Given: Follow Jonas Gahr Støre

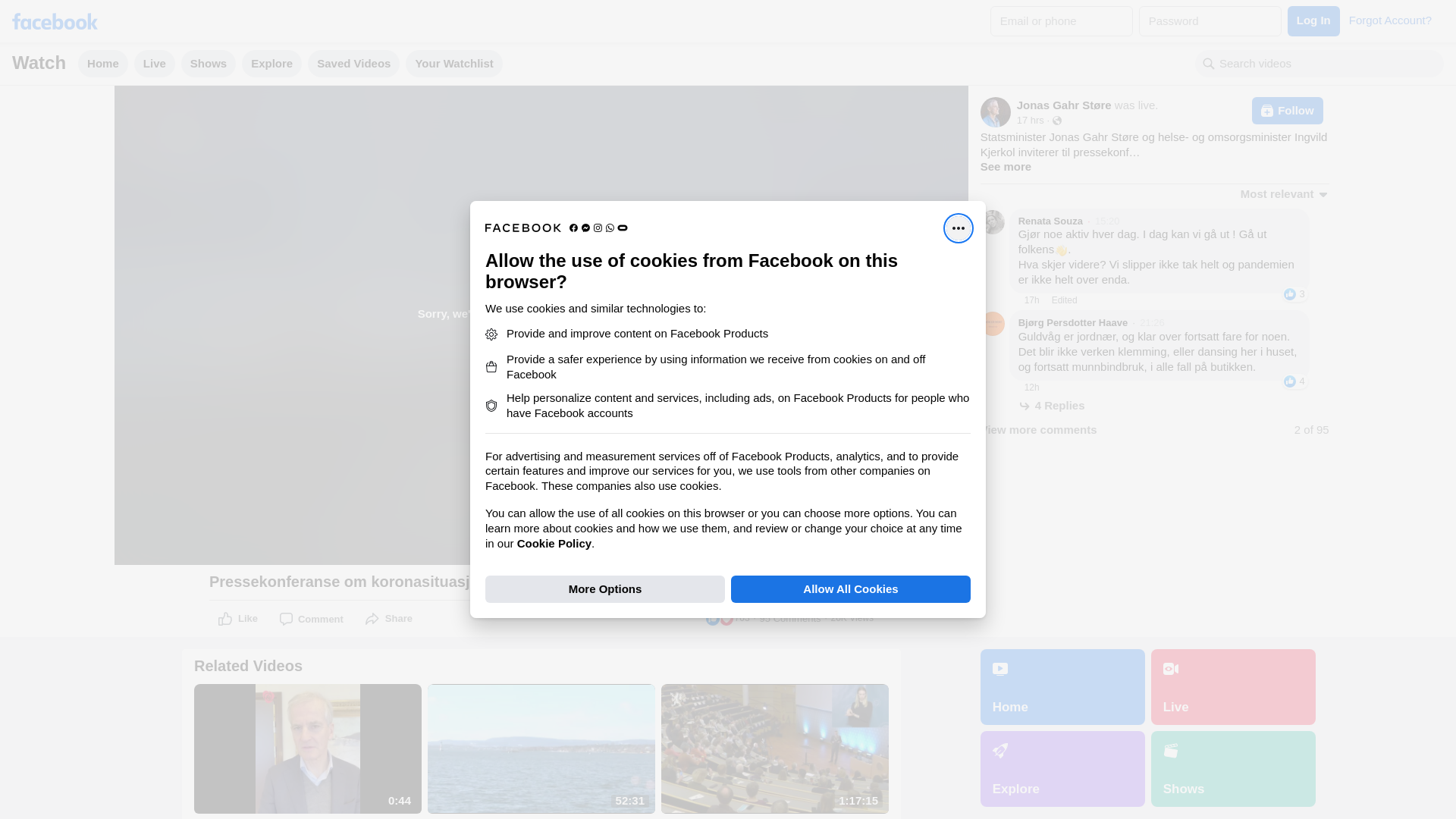Looking at the screenshot, I should click(1287, 111).
